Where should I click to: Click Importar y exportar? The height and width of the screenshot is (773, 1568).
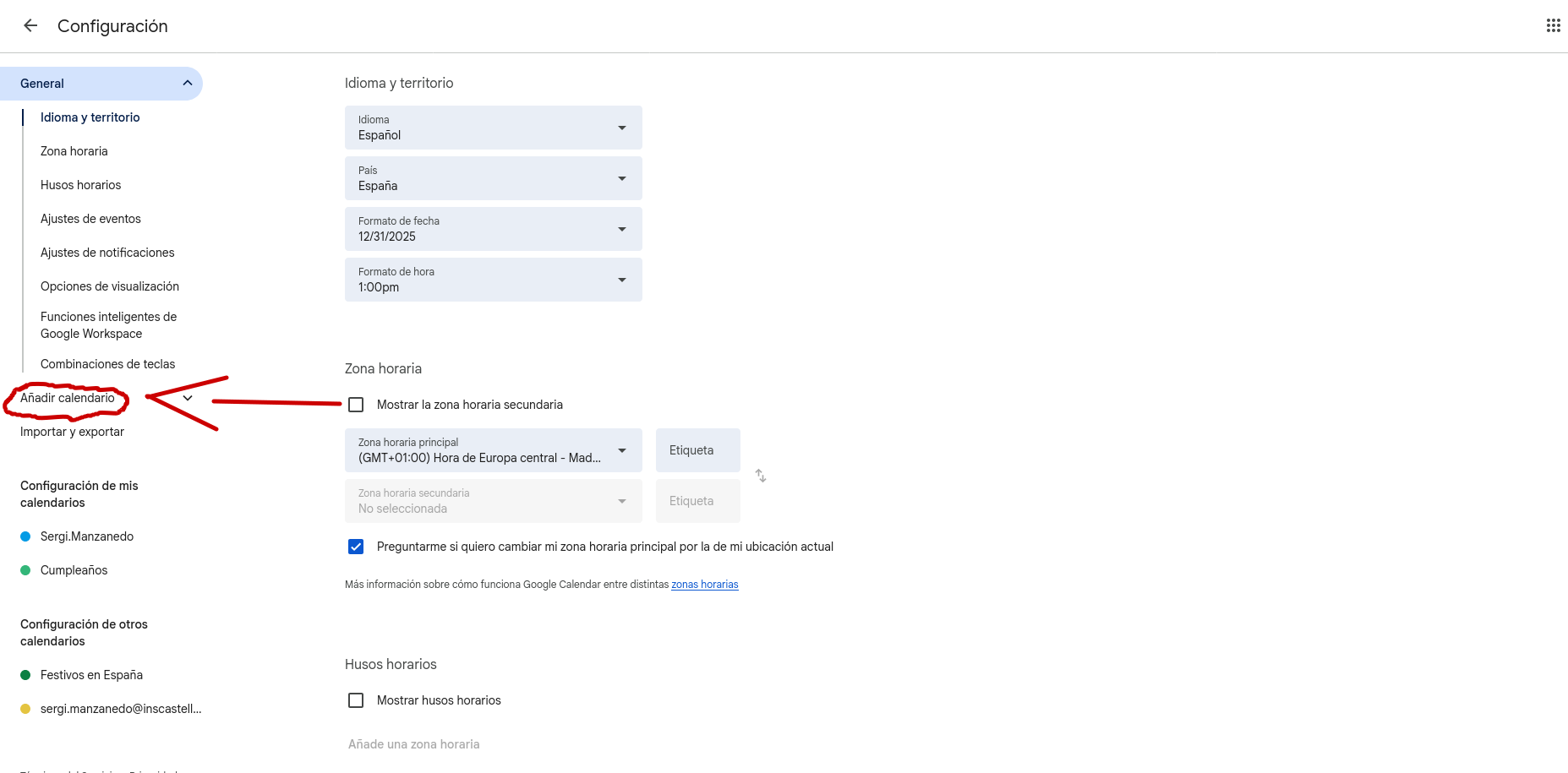72,432
